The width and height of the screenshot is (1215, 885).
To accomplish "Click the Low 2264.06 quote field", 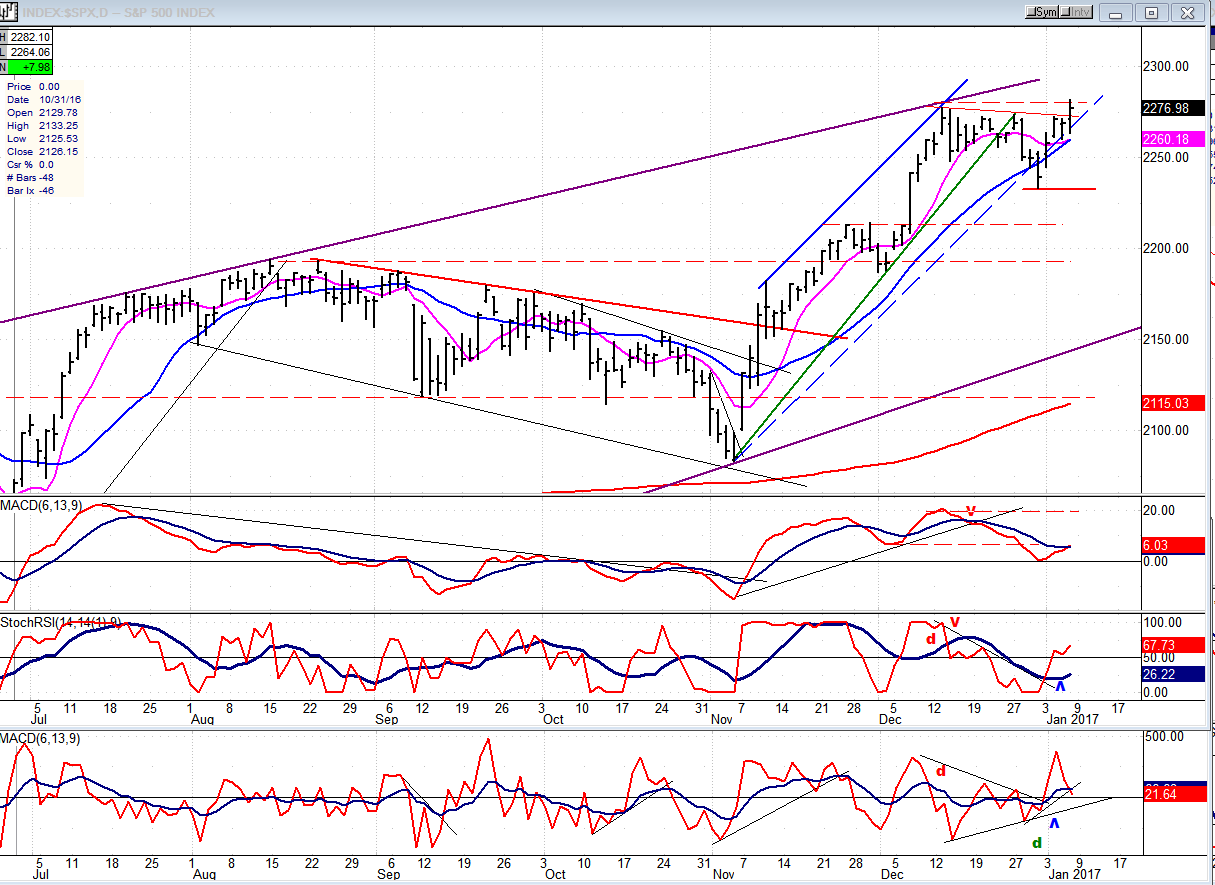I will [29, 52].
